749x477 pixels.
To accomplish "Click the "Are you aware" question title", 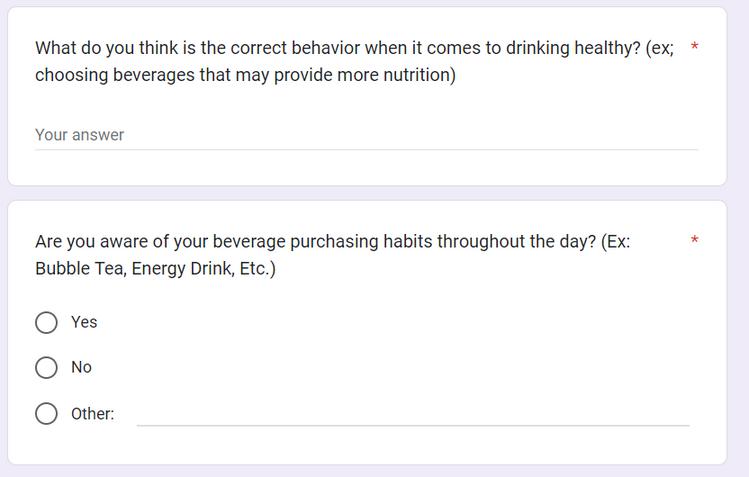I will pos(332,255).
